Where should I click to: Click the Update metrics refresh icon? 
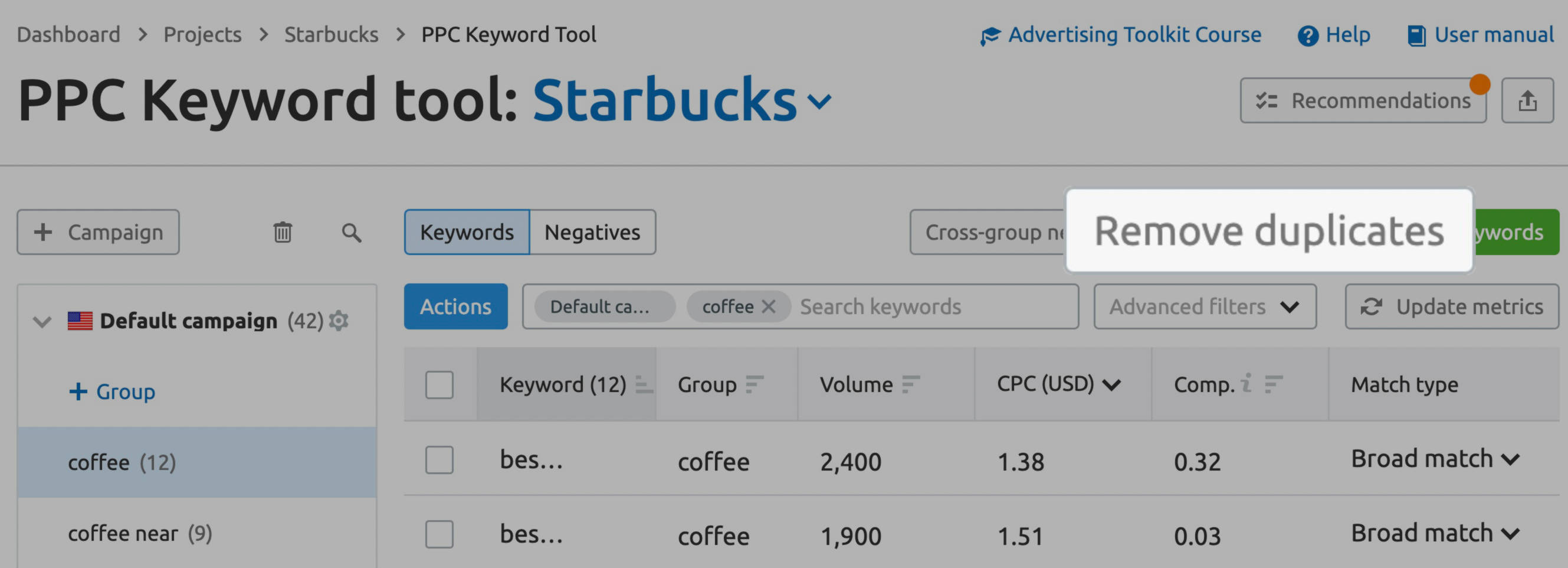[1372, 306]
